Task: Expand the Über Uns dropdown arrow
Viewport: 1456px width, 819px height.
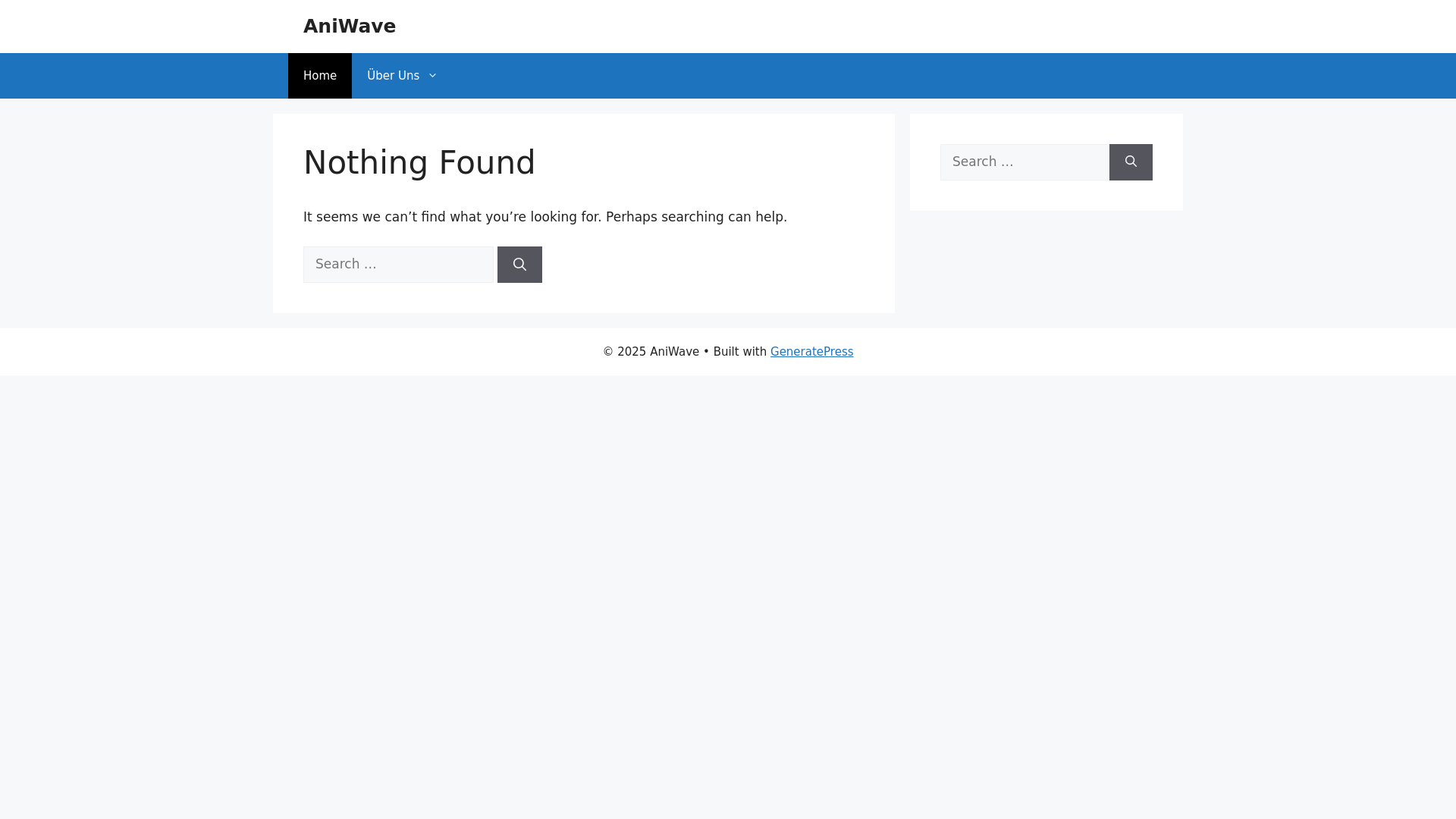Action: point(432,76)
